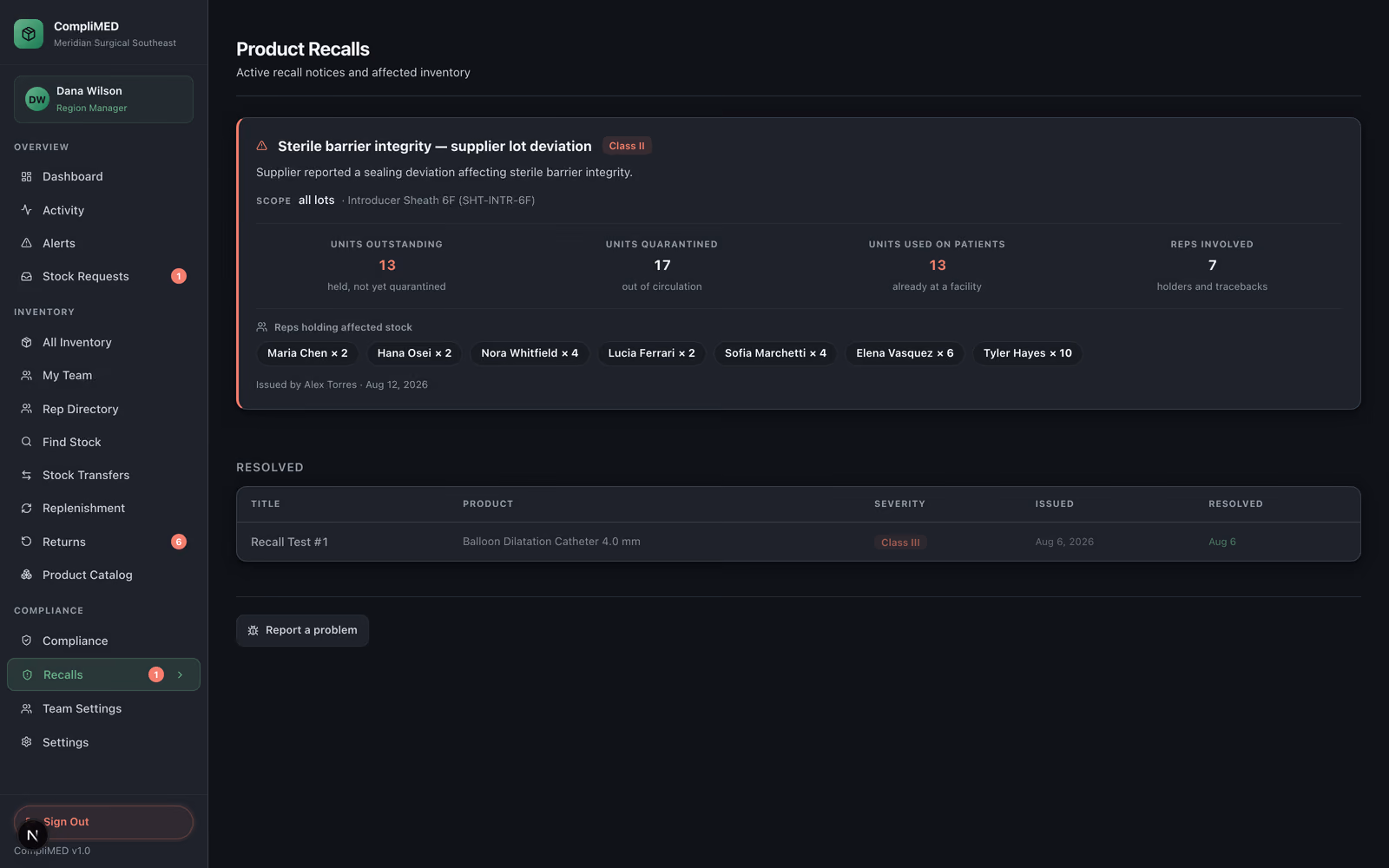The height and width of the screenshot is (868, 1389).
Task: Open Returns via its undo arrow icon
Action: [26, 542]
